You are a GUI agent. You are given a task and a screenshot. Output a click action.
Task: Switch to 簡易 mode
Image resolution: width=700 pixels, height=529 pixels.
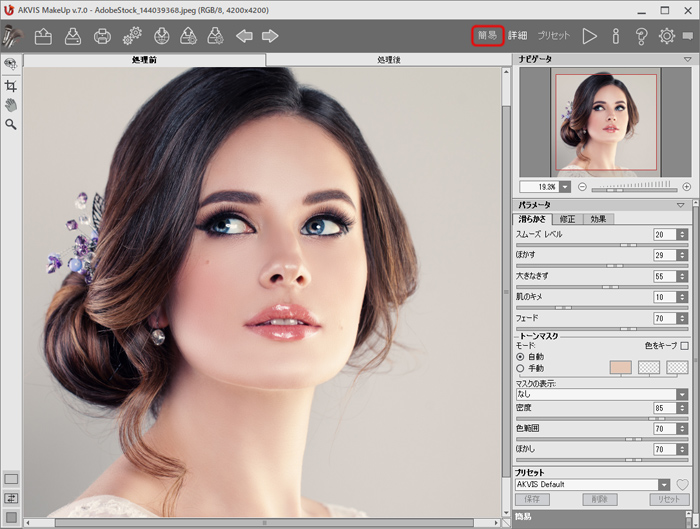coord(488,36)
